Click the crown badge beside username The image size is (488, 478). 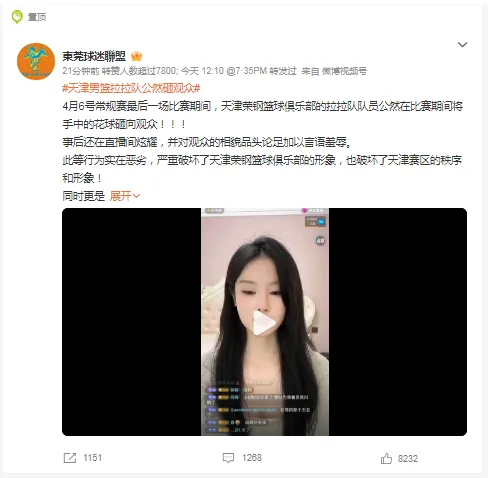pyautogui.click(x=137, y=56)
